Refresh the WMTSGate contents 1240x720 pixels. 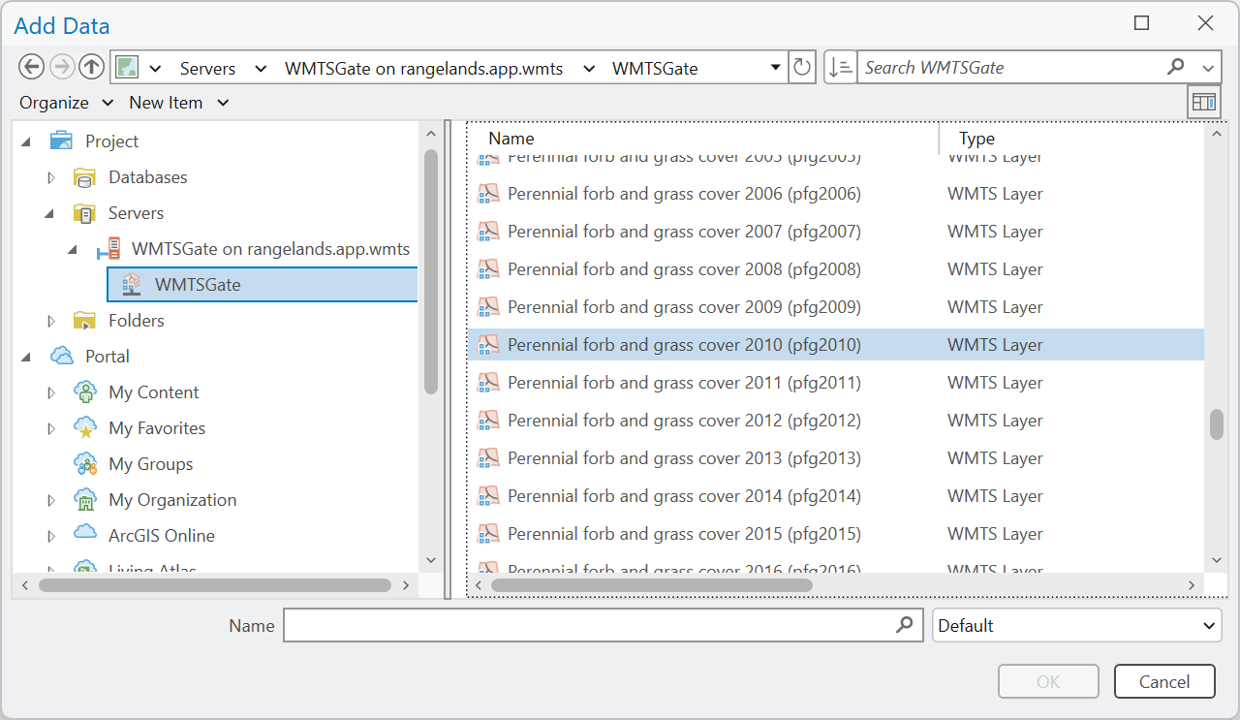(801, 67)
